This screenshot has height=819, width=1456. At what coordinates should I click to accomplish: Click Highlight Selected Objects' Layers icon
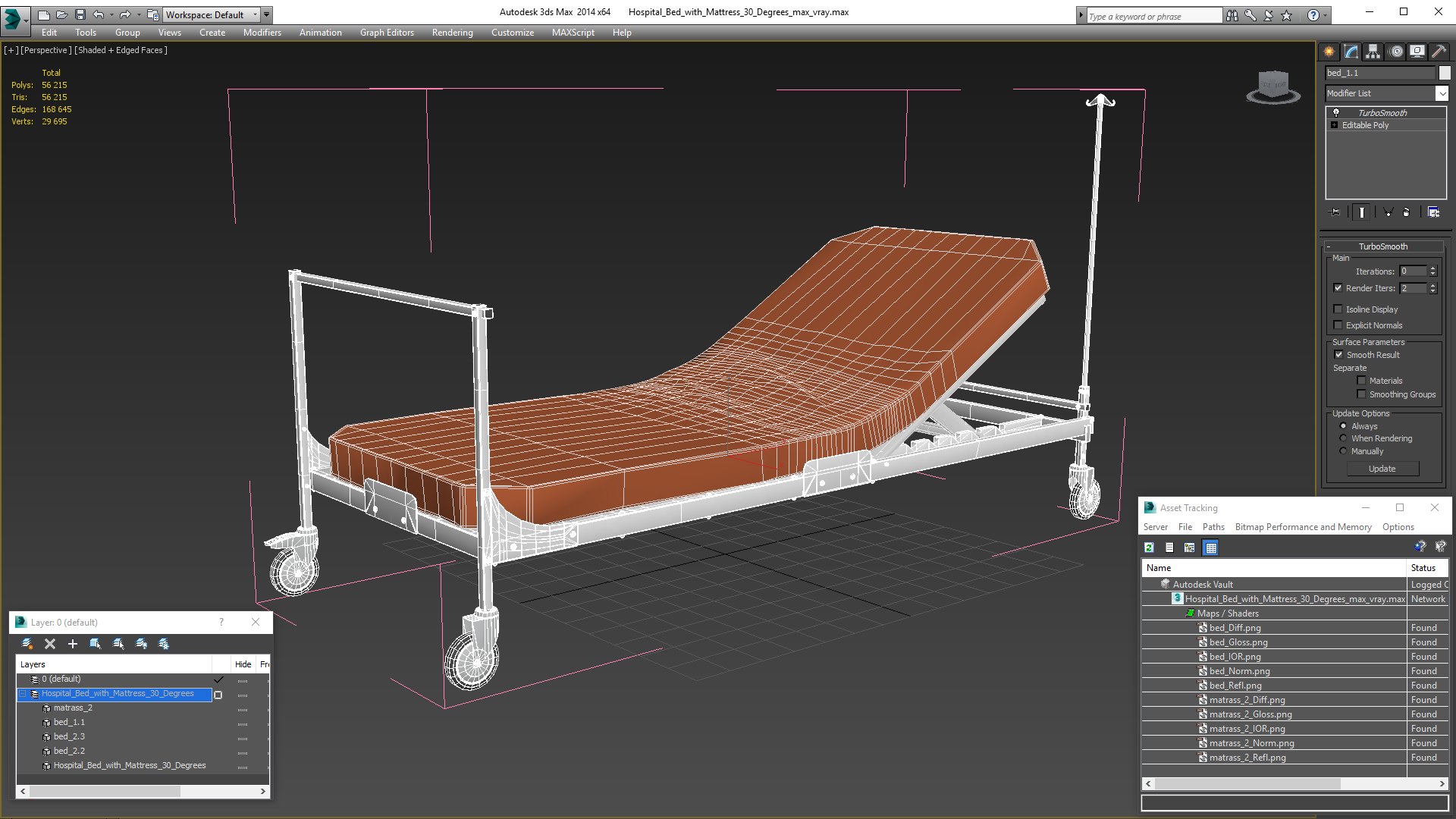(x=118, y=644)
